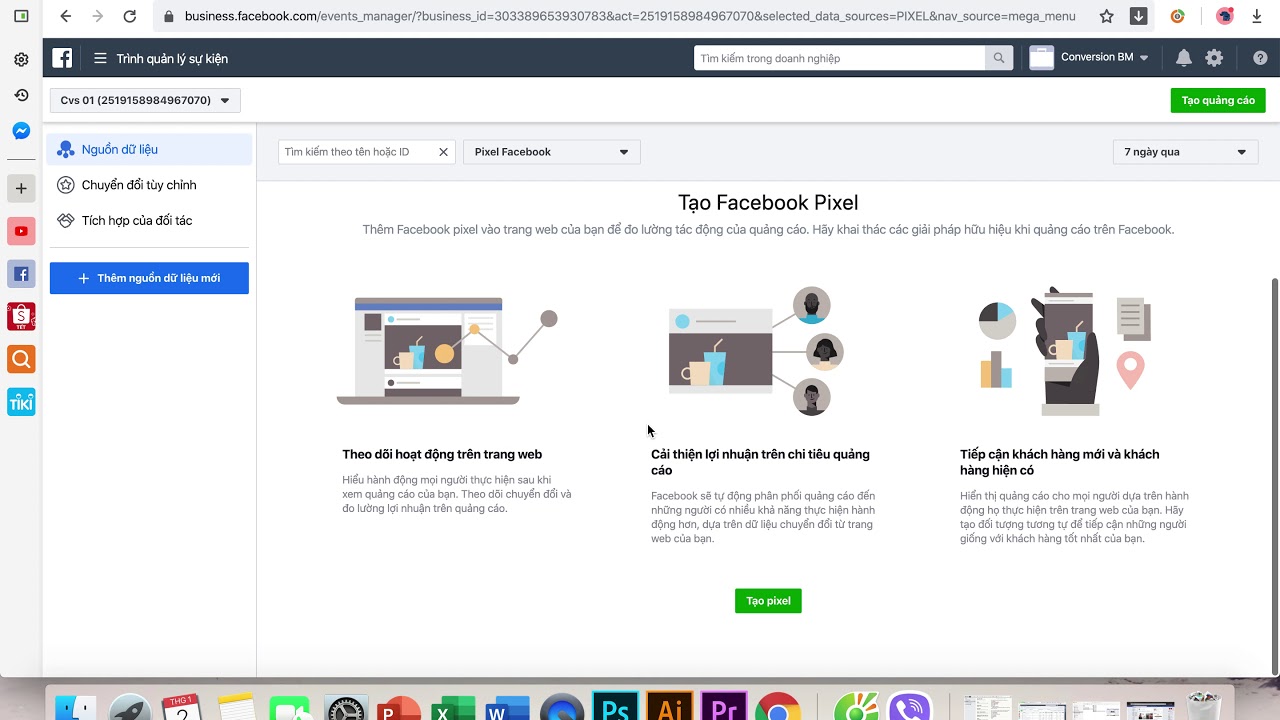Click heading Tiếp cận khách hàng mới

tap(1059, 462)
